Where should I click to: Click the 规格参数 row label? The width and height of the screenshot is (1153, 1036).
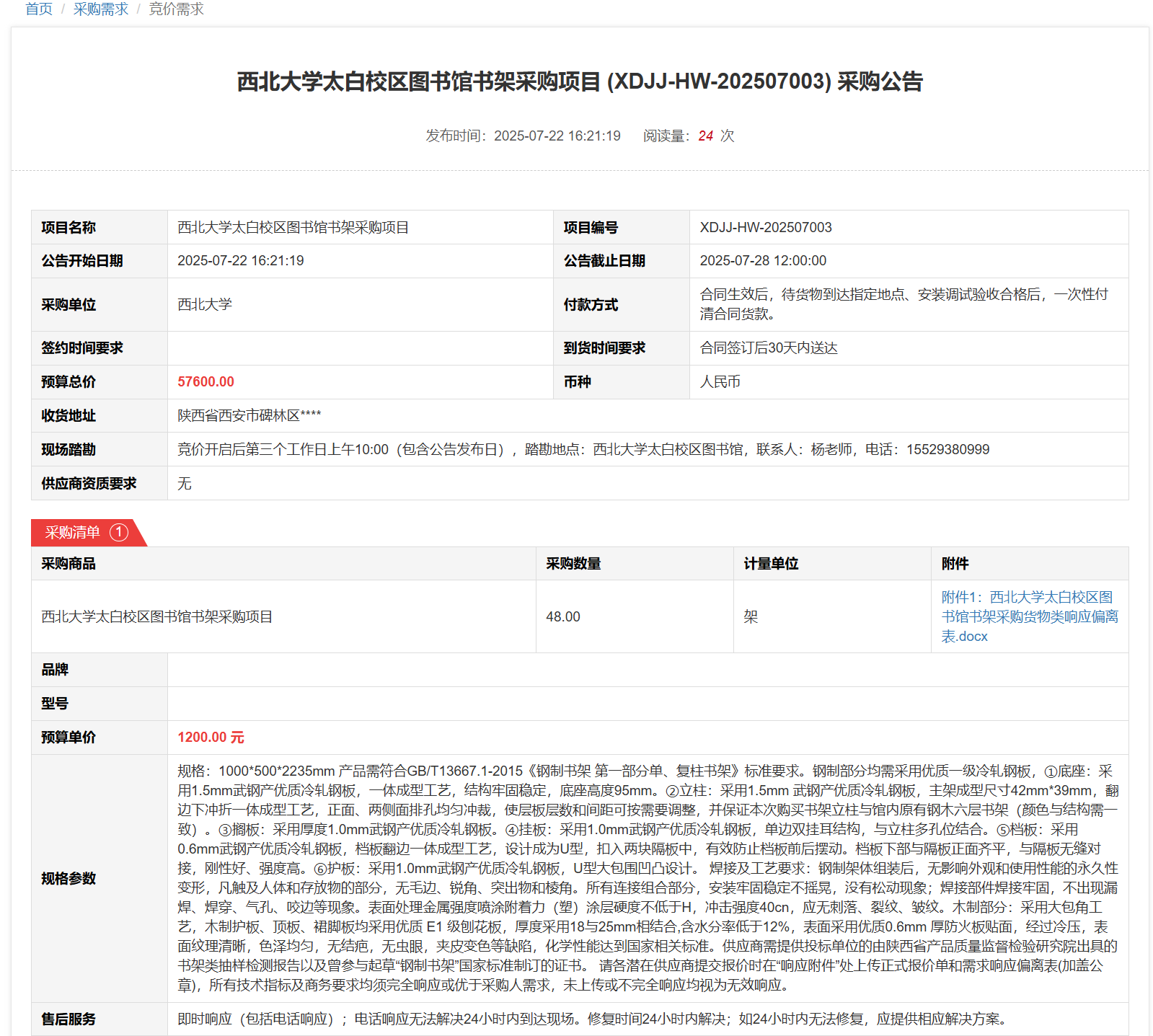click(69, 879)
